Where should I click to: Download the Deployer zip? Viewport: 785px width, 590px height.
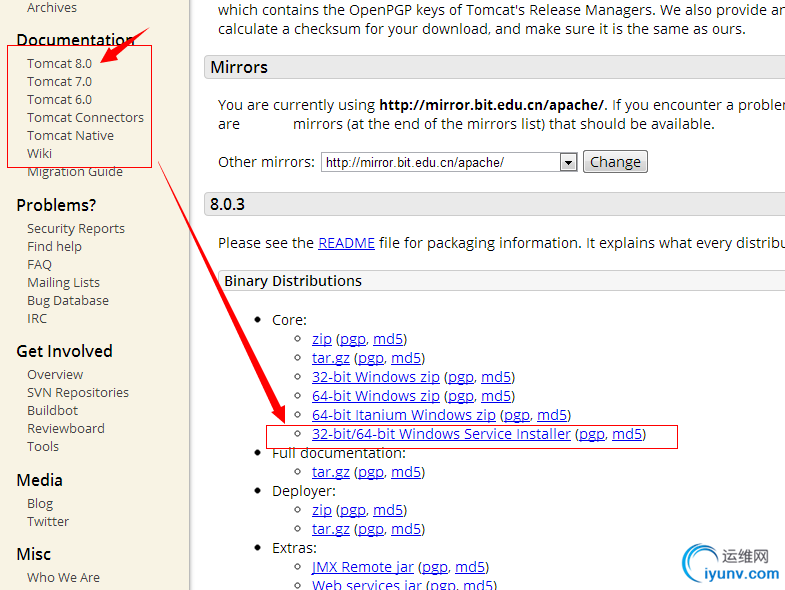point(322,510)
